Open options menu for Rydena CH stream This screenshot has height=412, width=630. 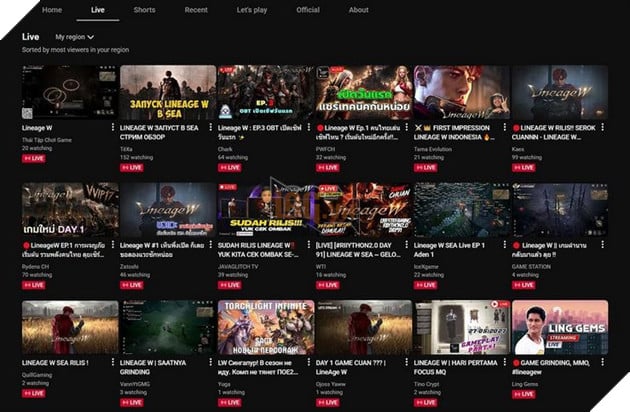(x=112, y=245)
